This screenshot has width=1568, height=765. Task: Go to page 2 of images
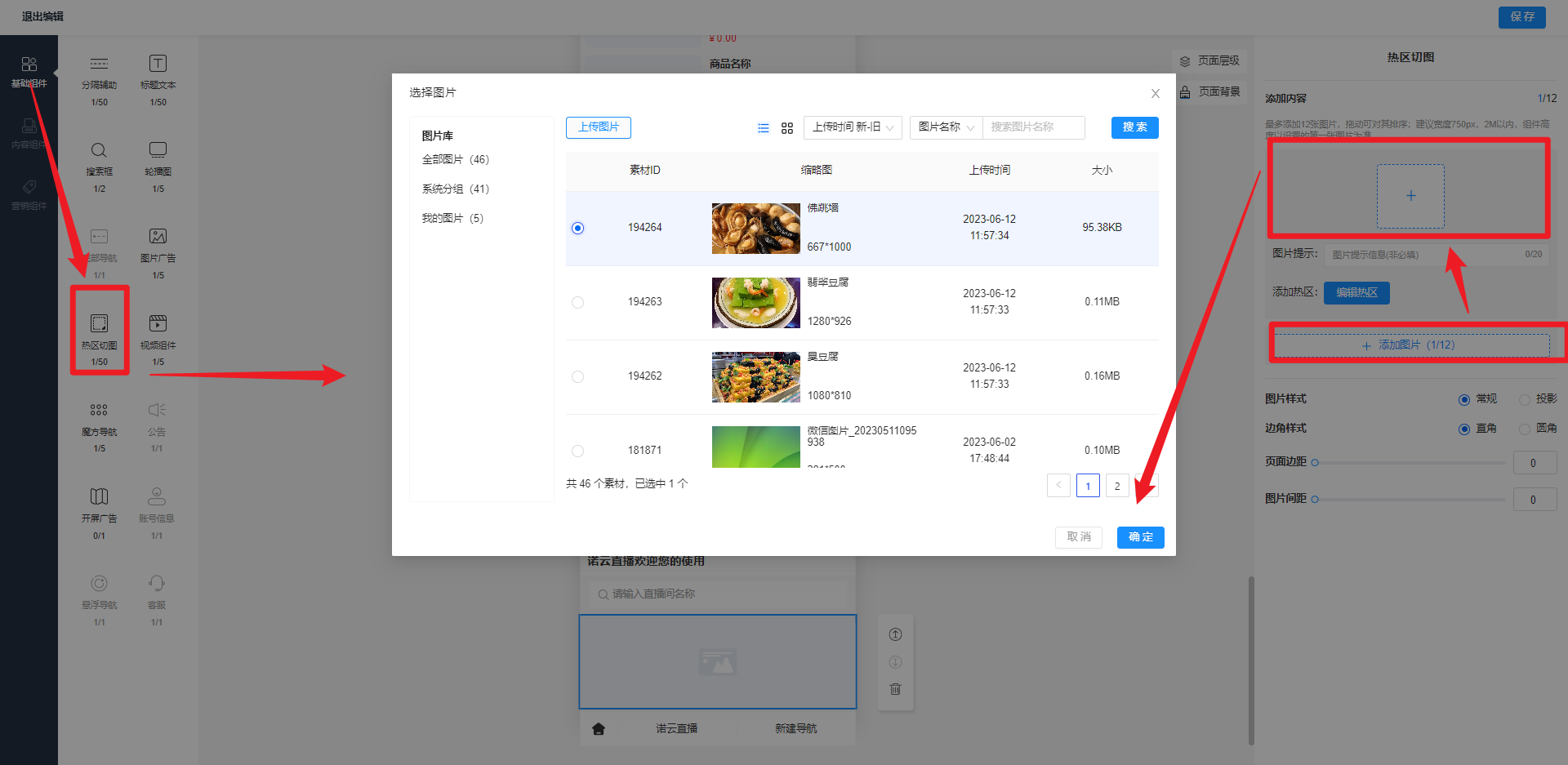[x=1117, y=486]
